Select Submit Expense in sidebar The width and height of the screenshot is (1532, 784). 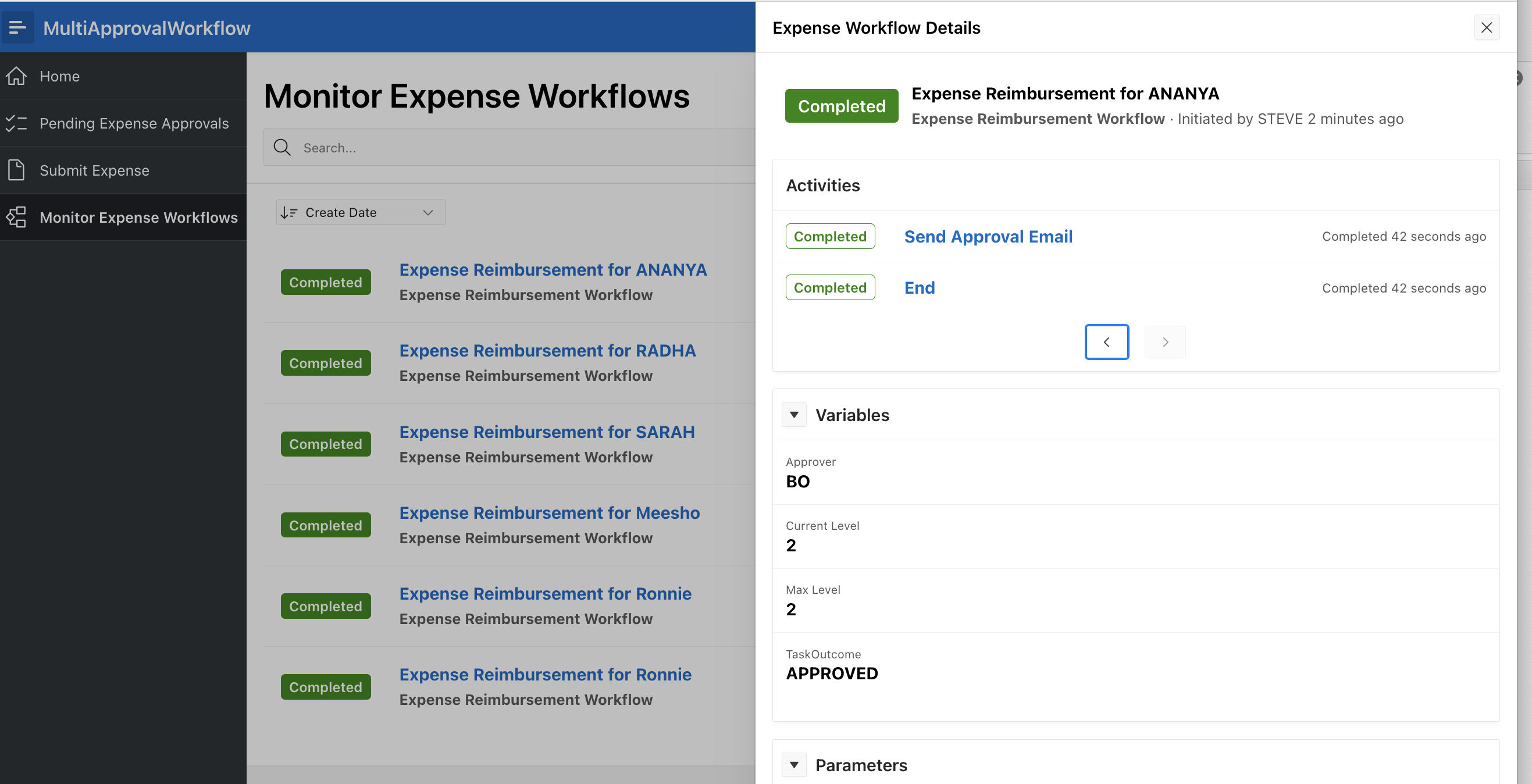[x=95, y=170]
